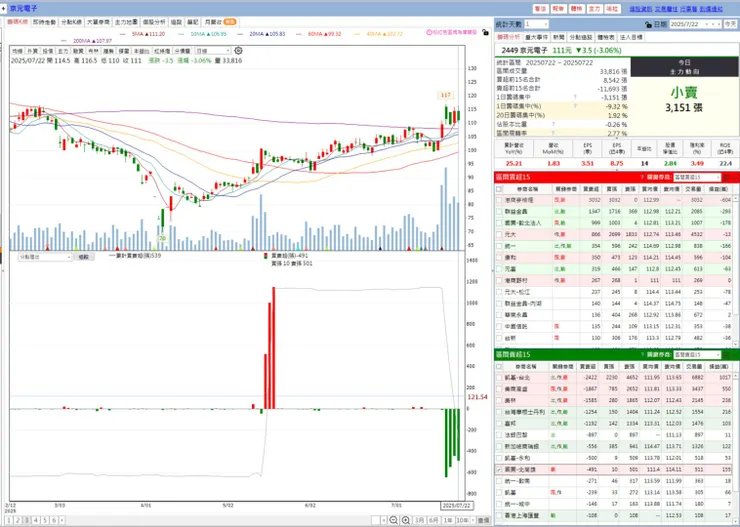This screenshot has height=527, width=740.
Task: Click help icon in green 區間賣超15 header
Action: tap(642, 355)
